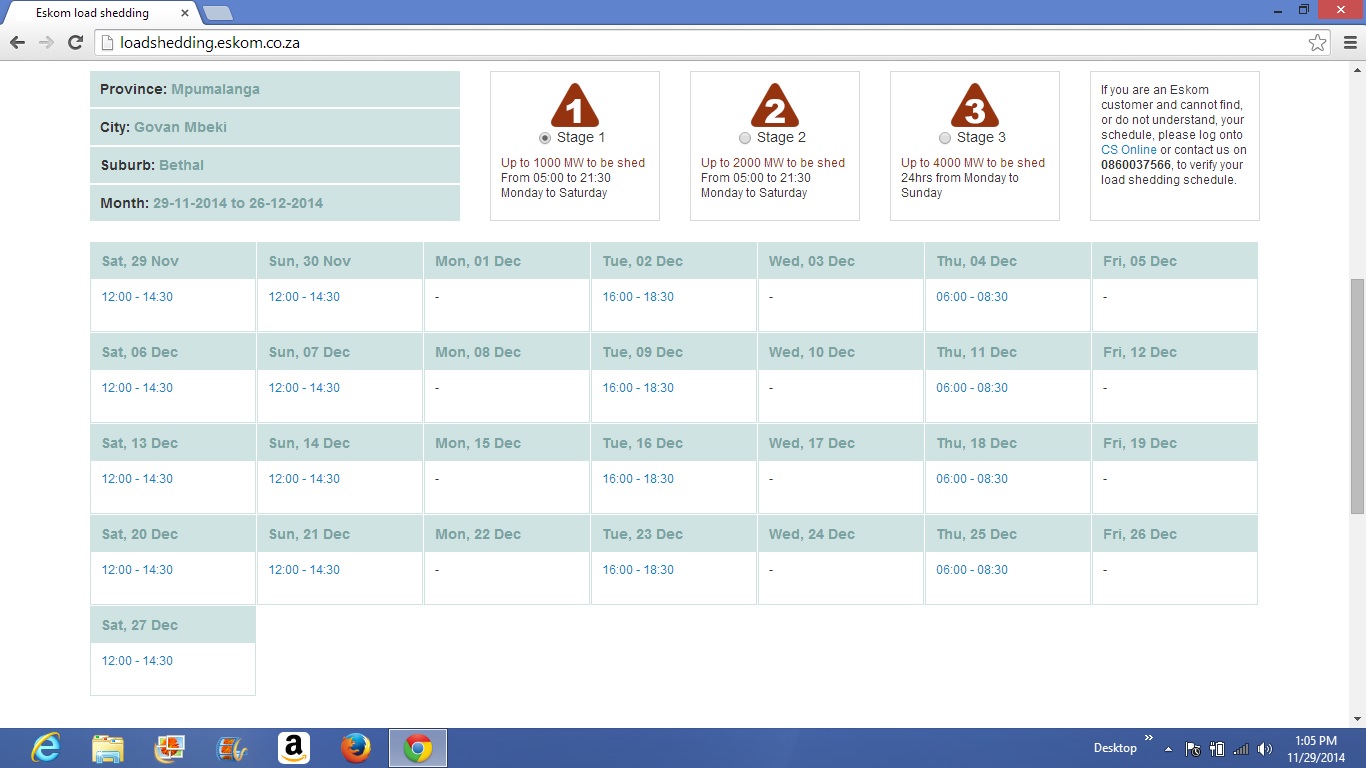Click the Wed, 24 Dec day header
The height and width of the screenshot is (768, 1366).
click(841, 534)
